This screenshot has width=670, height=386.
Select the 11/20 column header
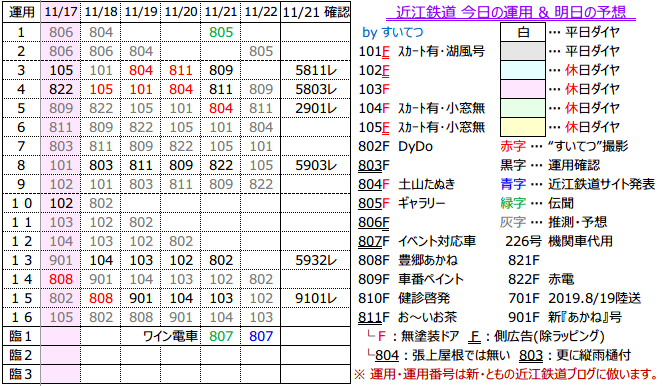tap(181, 12)
